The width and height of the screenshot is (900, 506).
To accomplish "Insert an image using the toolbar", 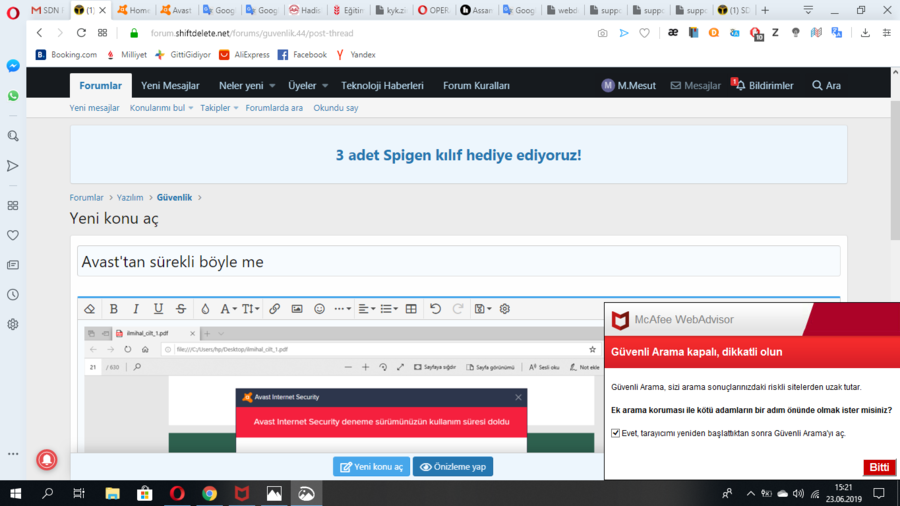I will (x=297, y=309).
